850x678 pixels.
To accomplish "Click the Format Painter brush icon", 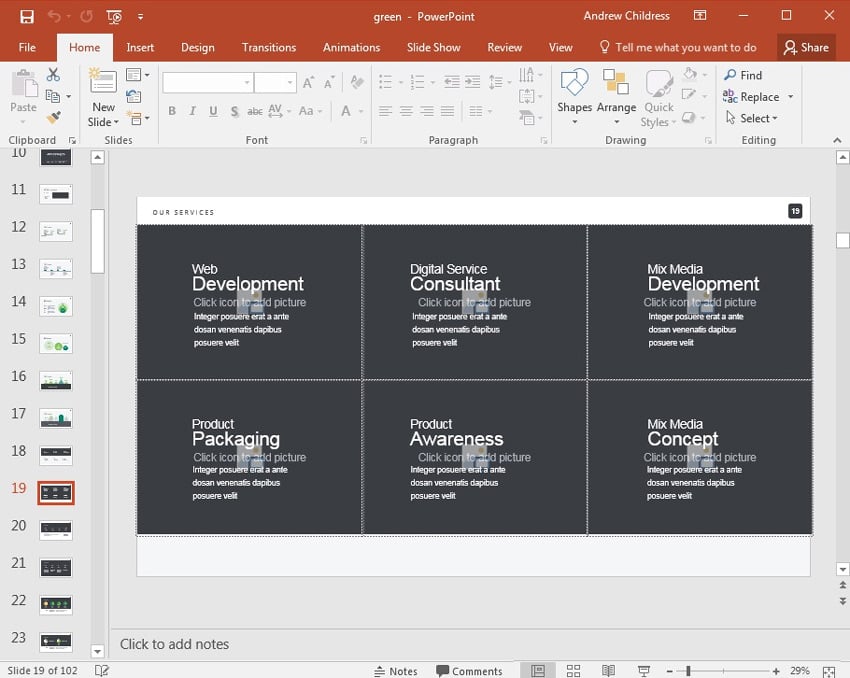I will (x=53, y=117).
